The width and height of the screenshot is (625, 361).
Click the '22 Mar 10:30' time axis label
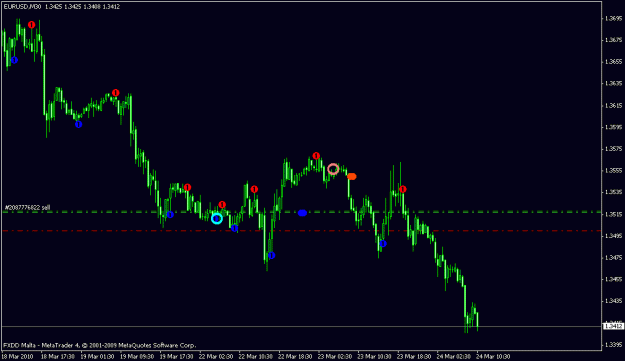pos(256,356)
